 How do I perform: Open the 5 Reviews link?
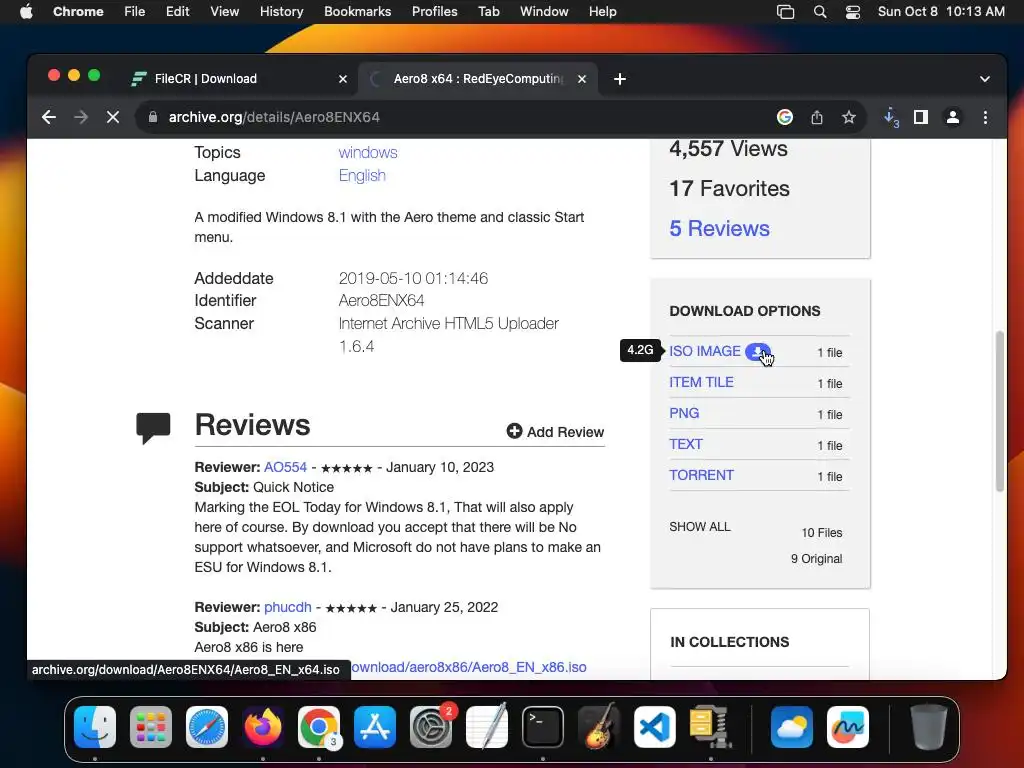click(719, 229)
